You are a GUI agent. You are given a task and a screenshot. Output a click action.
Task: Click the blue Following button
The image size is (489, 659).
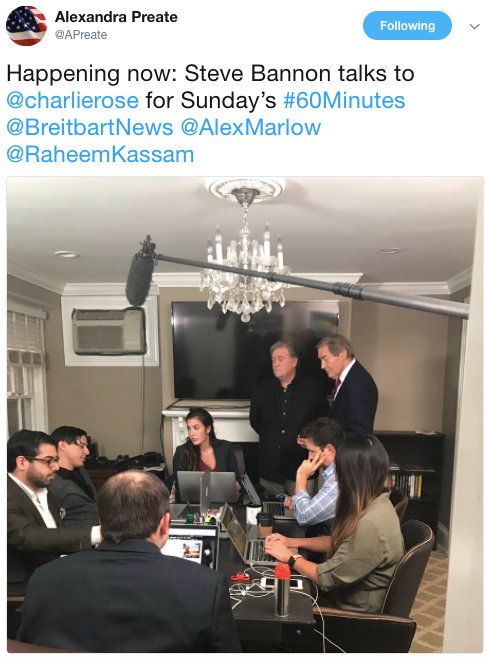(x=407, y=26)
